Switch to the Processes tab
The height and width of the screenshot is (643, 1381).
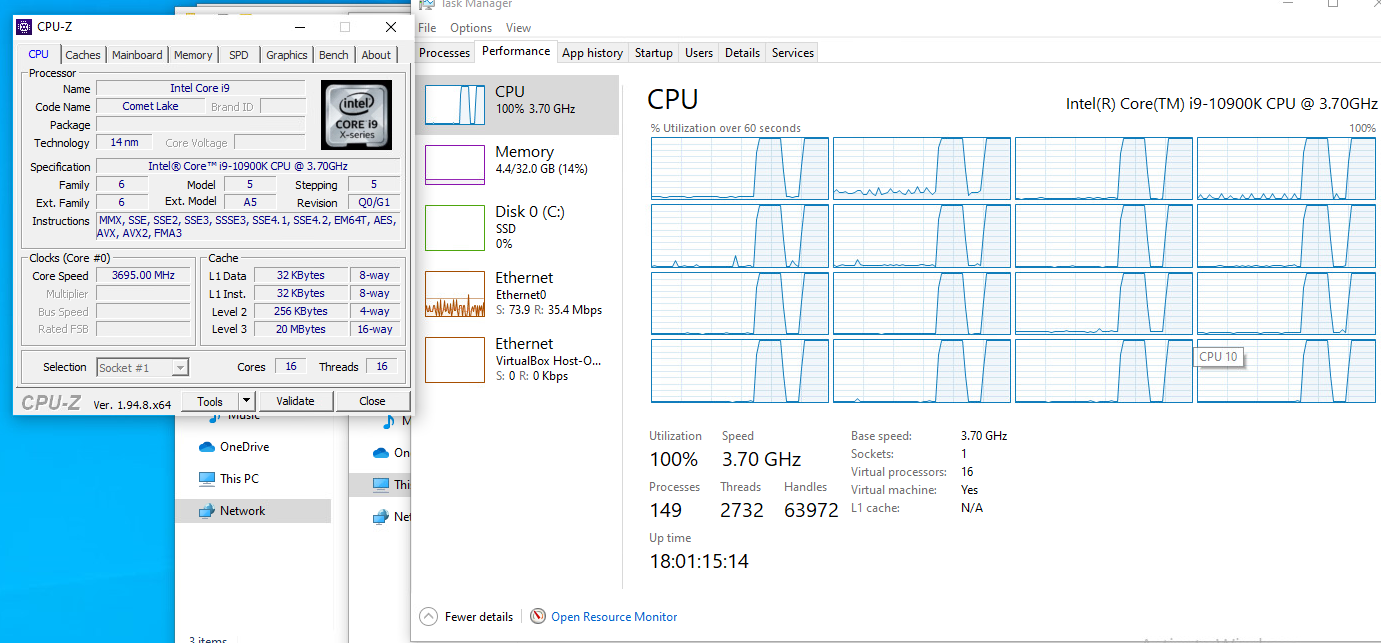(x=445, y=53)
